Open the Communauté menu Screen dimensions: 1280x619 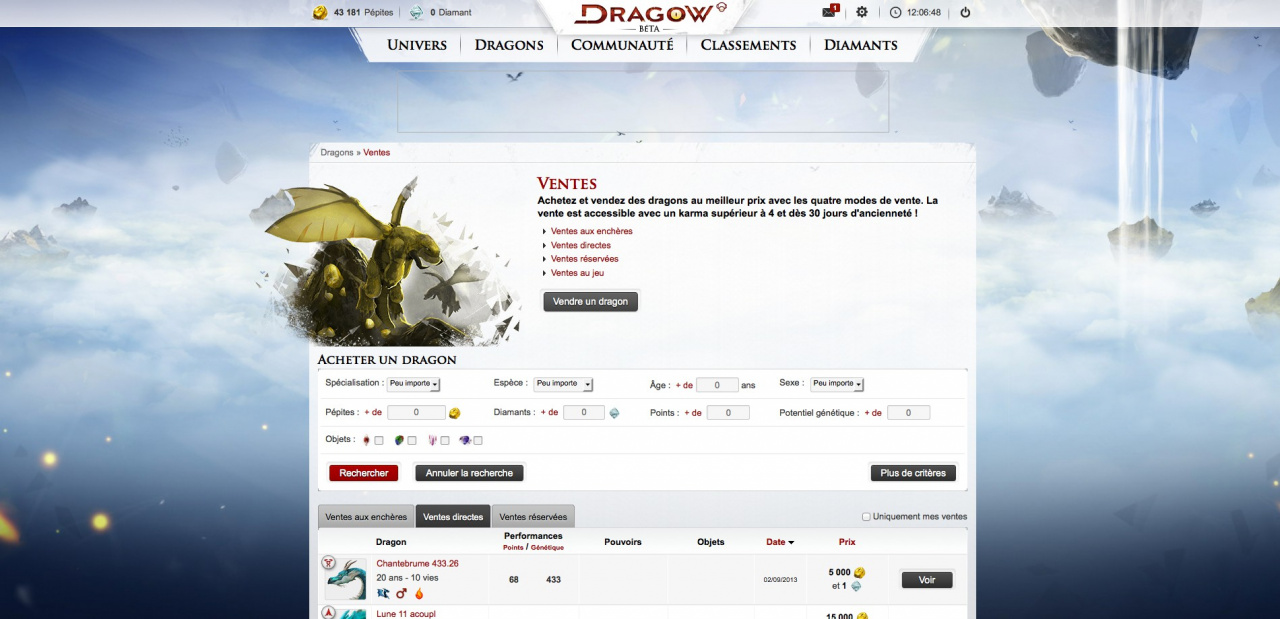(622, 45)
